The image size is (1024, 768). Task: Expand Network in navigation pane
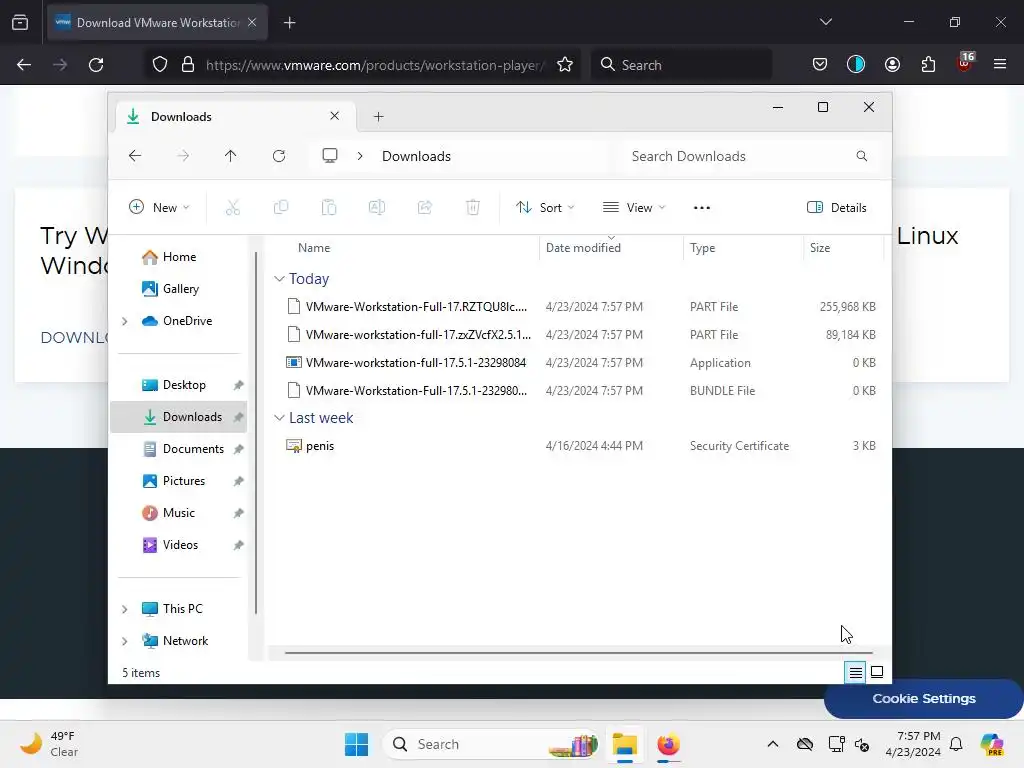tap(125, 641)
